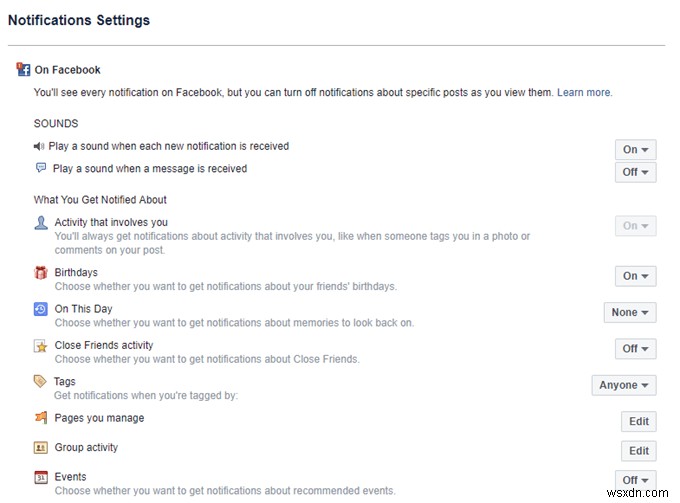This screenshot has height=503, width=680.
Task: Edit Pages you manage notifications
Action: pyautogui.click(x=638, y=421)
